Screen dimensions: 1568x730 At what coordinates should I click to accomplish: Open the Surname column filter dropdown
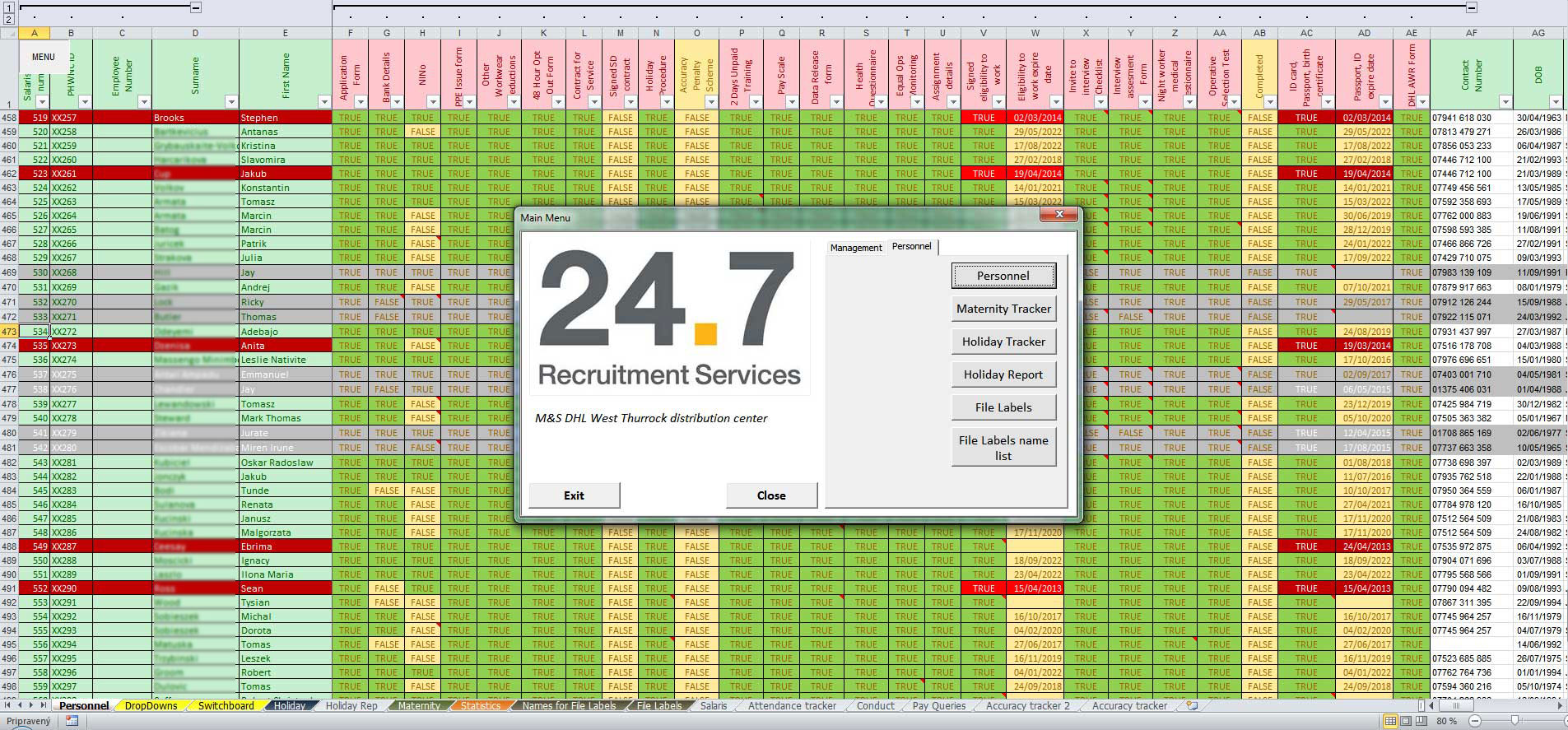click(x=231, y=102)
